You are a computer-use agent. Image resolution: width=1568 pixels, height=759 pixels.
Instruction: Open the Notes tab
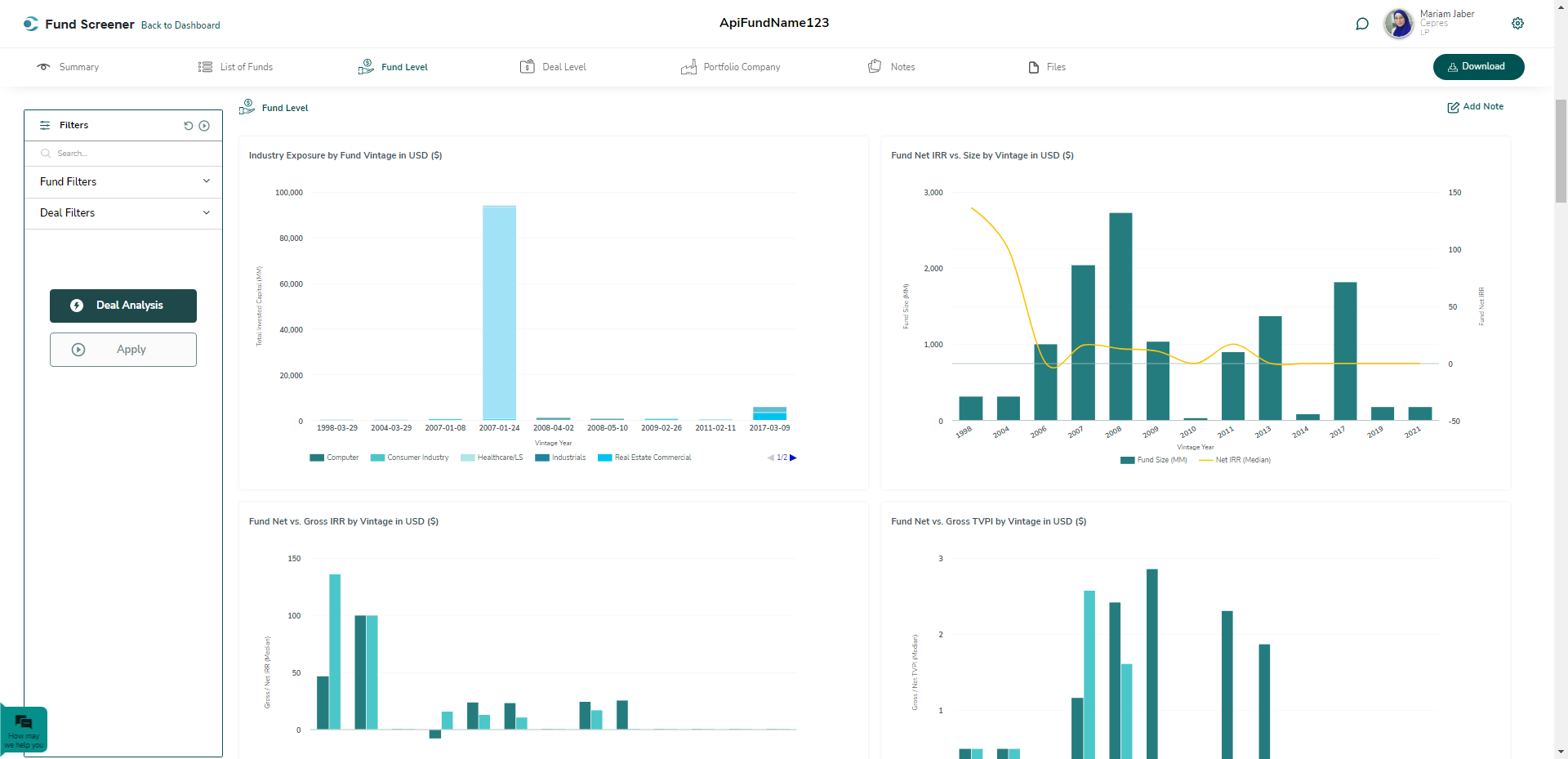(892, 67)
